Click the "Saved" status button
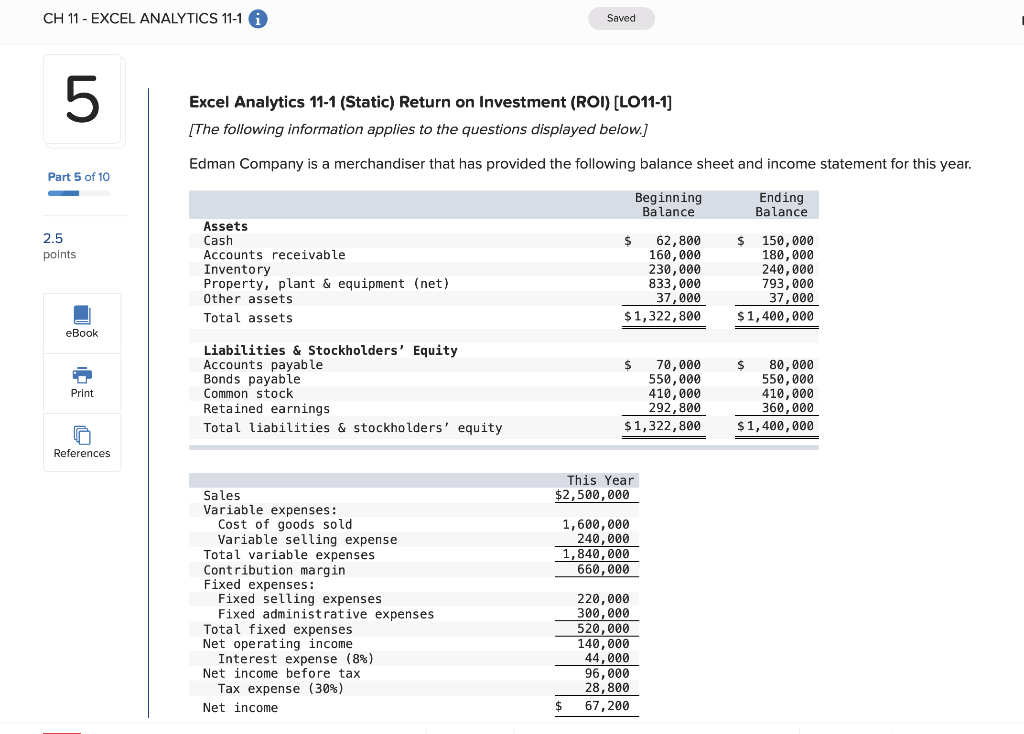The height and width of the screenshot is (734, 1024). [621, 18]
